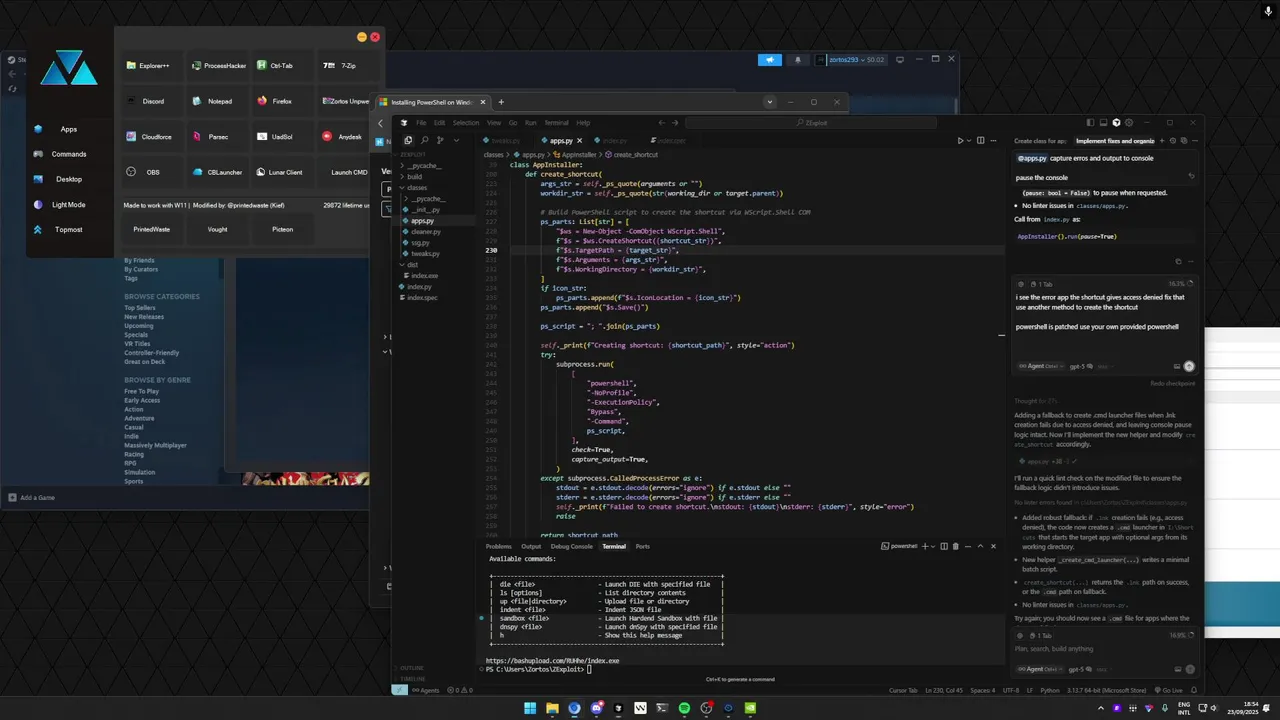Switch to the Debug Console panel tab

click(571, 546)
